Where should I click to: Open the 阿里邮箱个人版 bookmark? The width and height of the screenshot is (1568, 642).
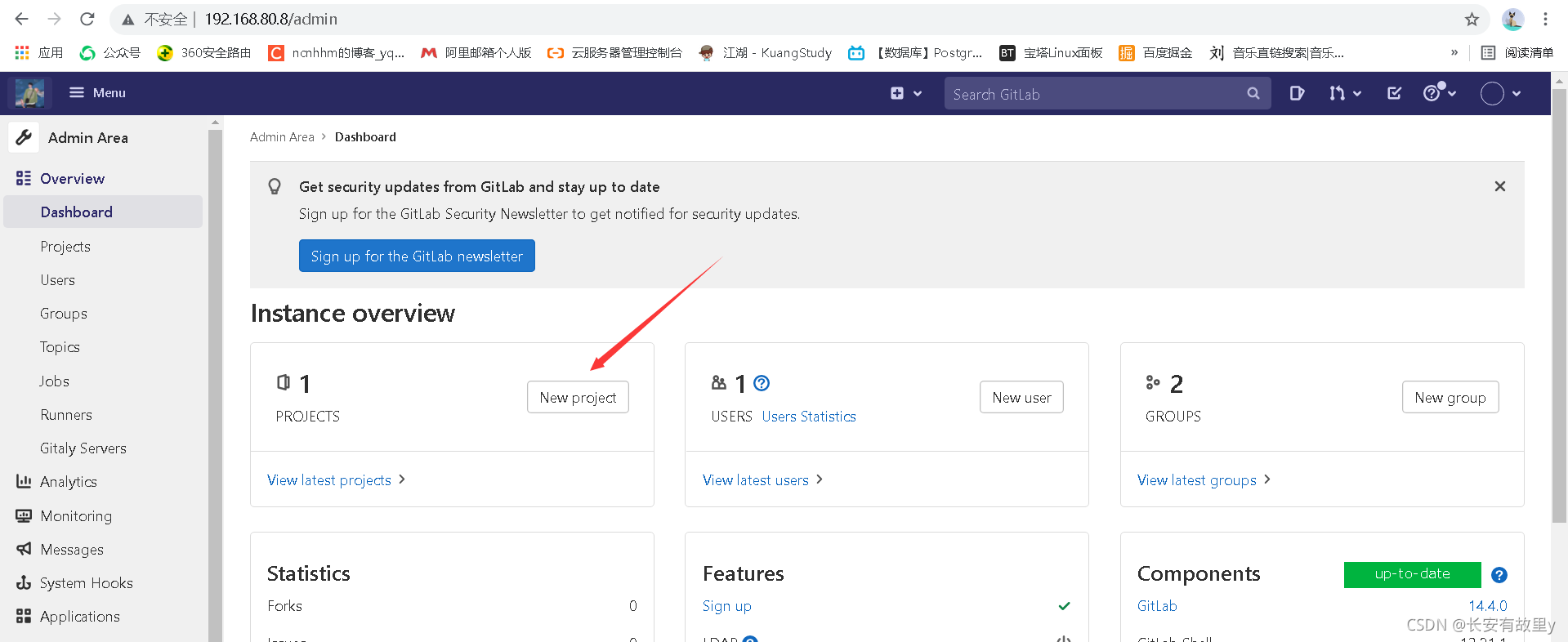coord(476,52)
